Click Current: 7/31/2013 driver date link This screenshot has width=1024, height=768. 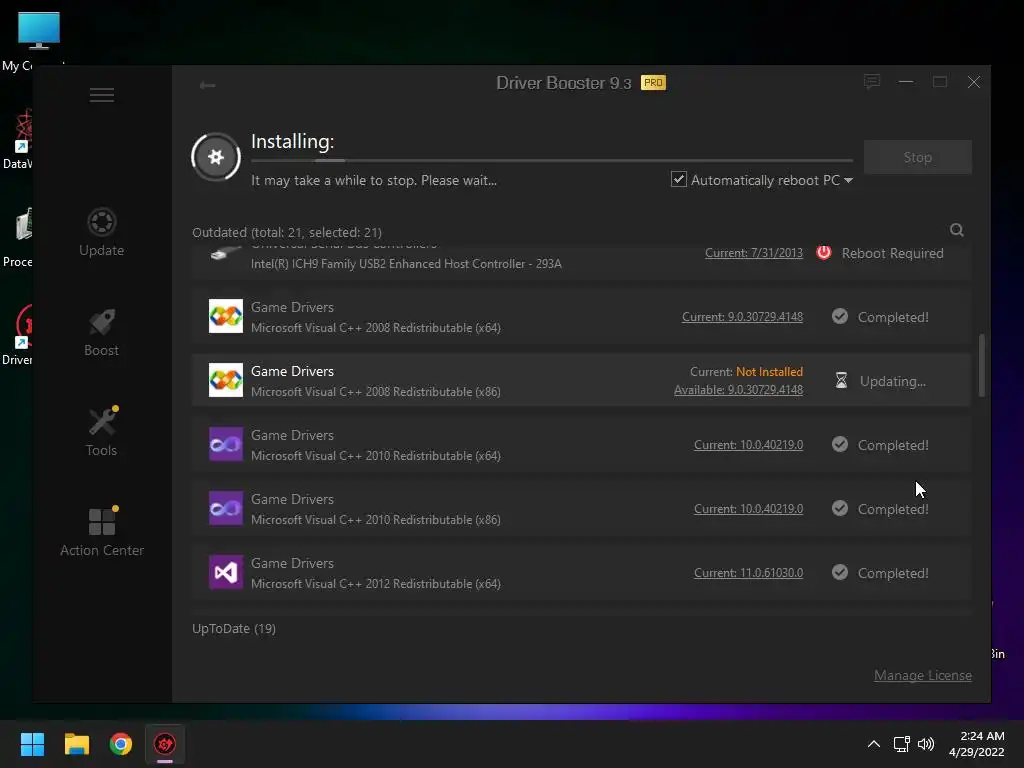click(754, 253)
